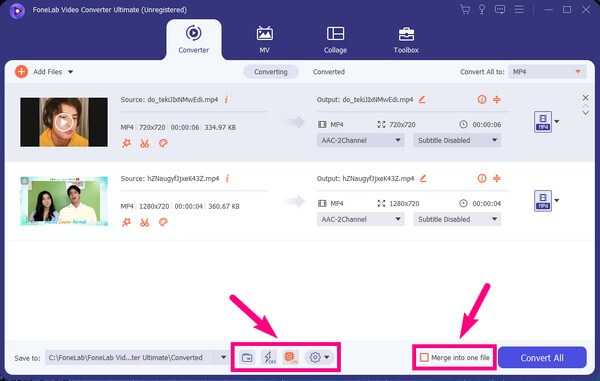Open enhance wand for do_tekiJbdNMwEdi.mp4
Image resolution: width=600 pixels, height=381 pixels.
pyautogui.click(x=126, y=143)
